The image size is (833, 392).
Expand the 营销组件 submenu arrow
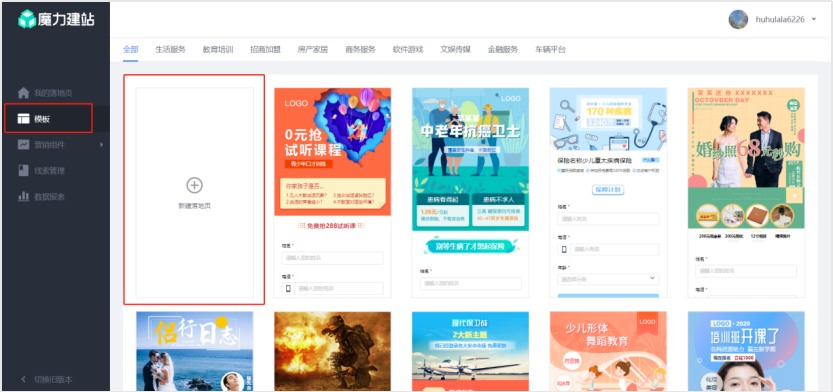point(101,144)
